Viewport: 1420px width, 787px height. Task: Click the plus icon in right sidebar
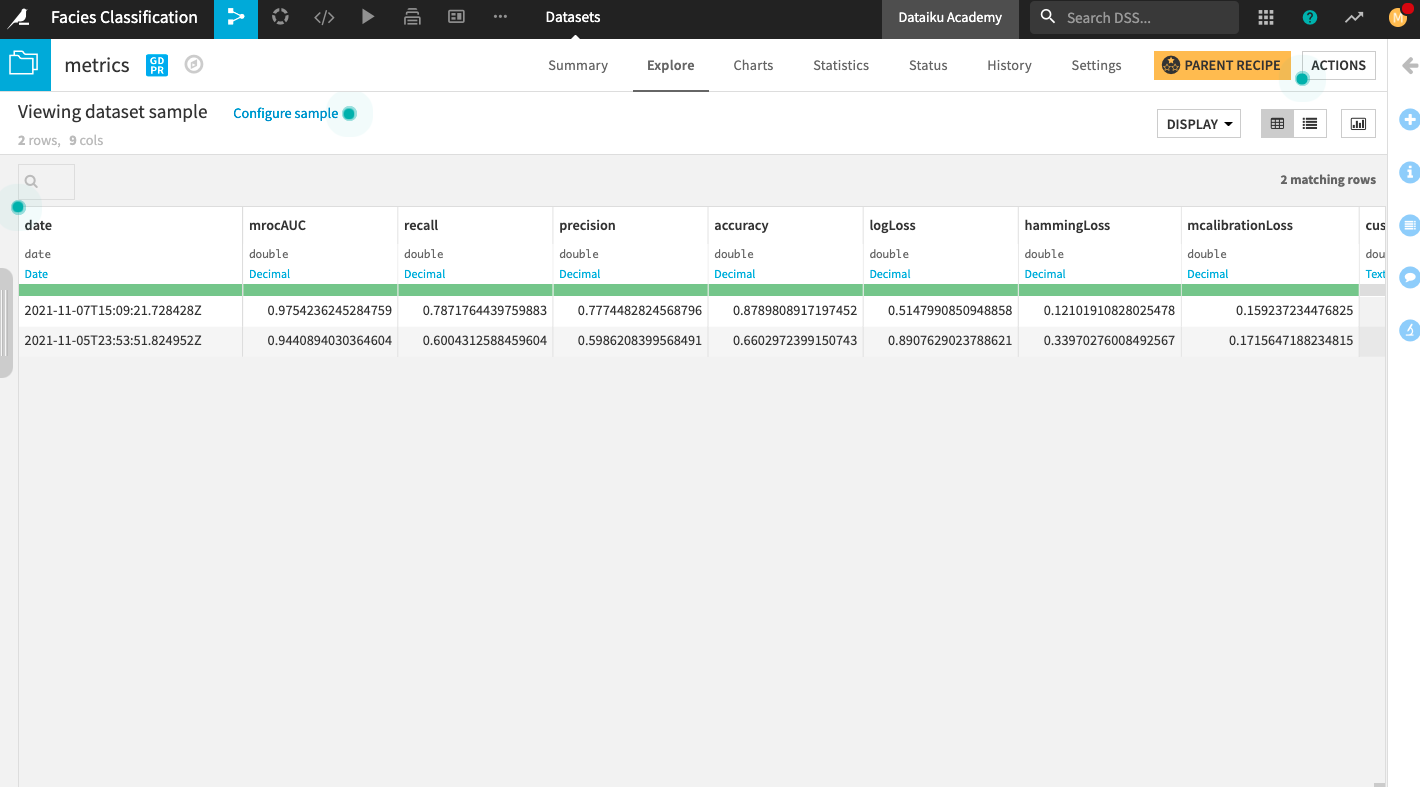(x=1410, y=120)
